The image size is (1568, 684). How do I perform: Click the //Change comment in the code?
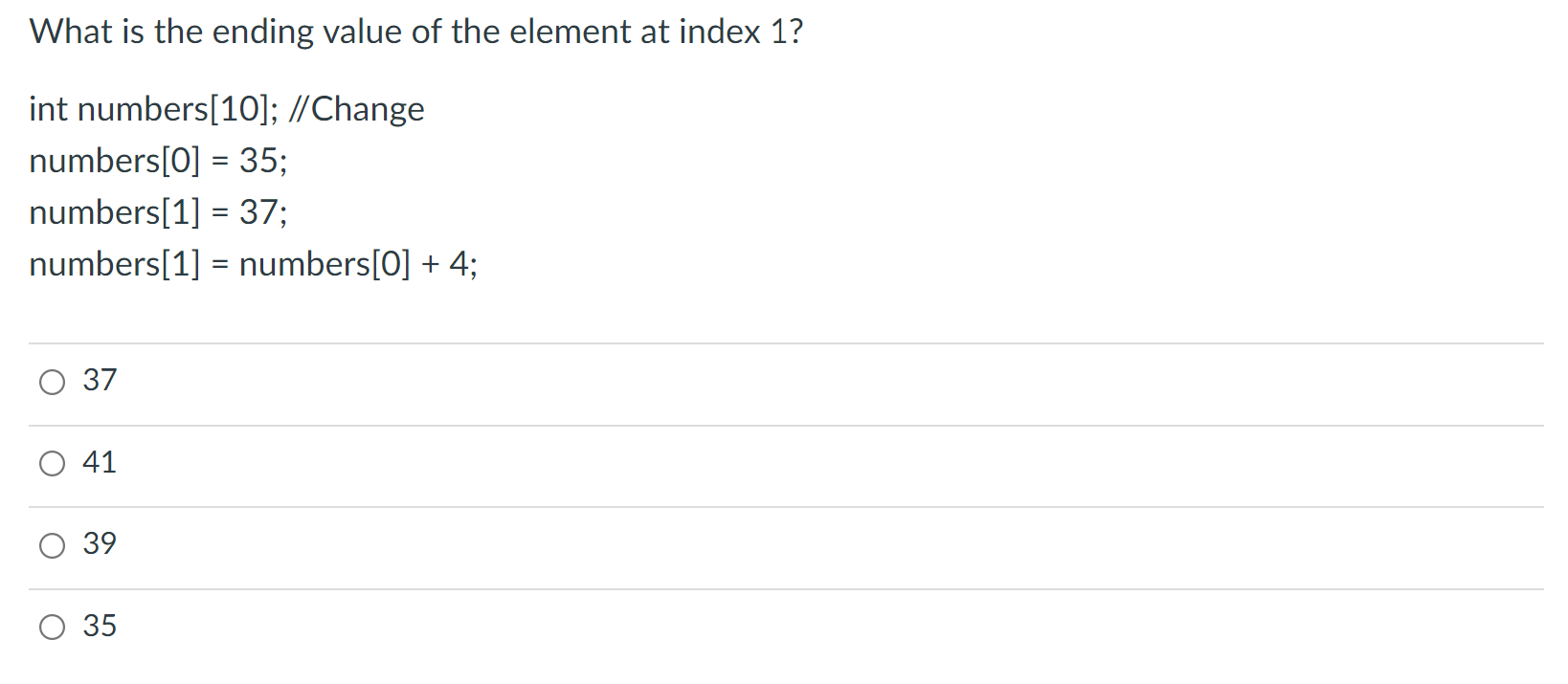360,109
